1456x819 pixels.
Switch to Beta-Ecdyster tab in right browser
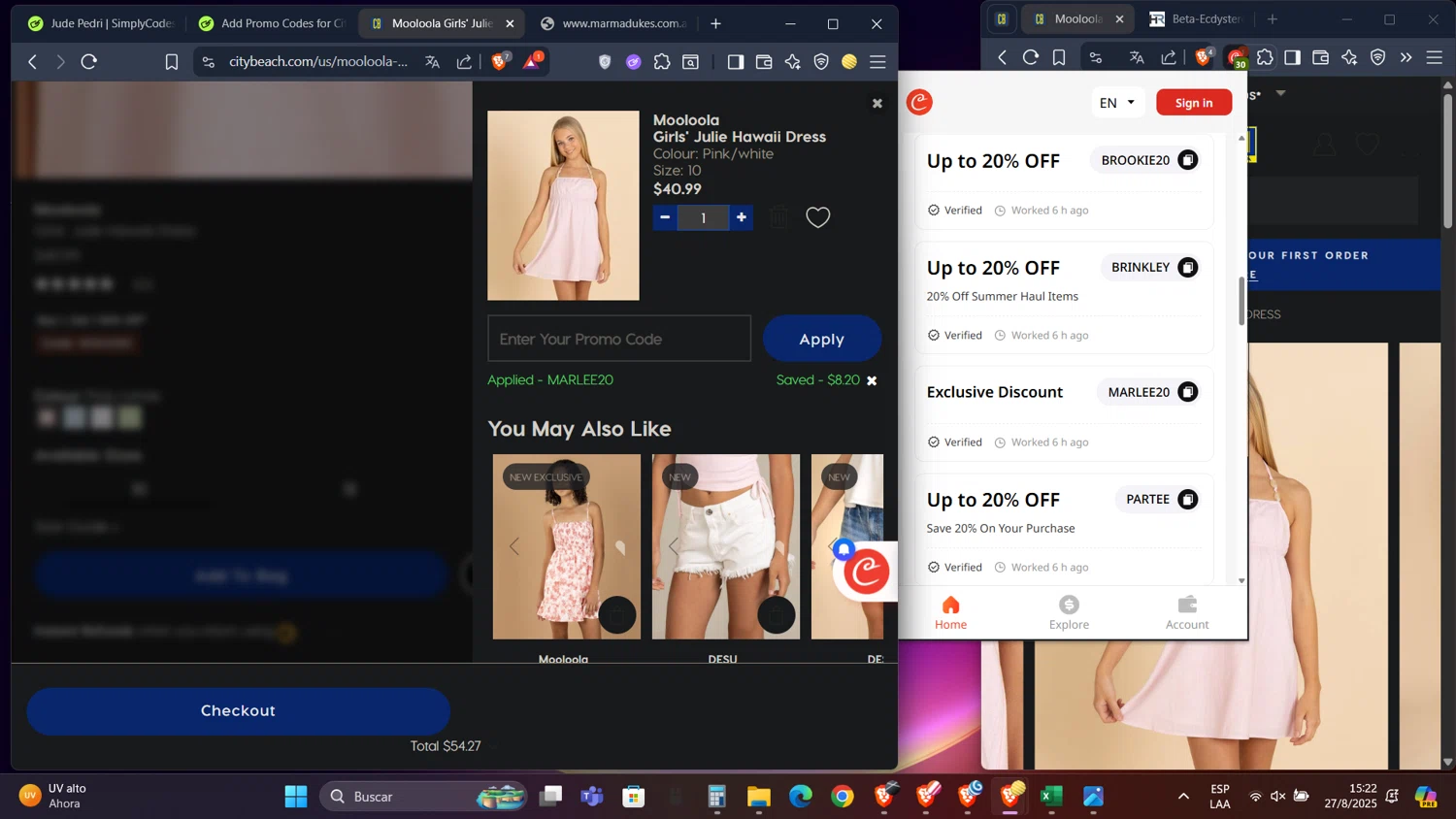(x=1196, y=18)
